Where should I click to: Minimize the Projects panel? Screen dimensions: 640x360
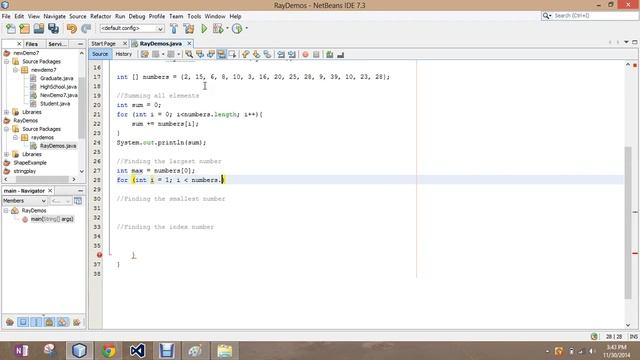80,44
